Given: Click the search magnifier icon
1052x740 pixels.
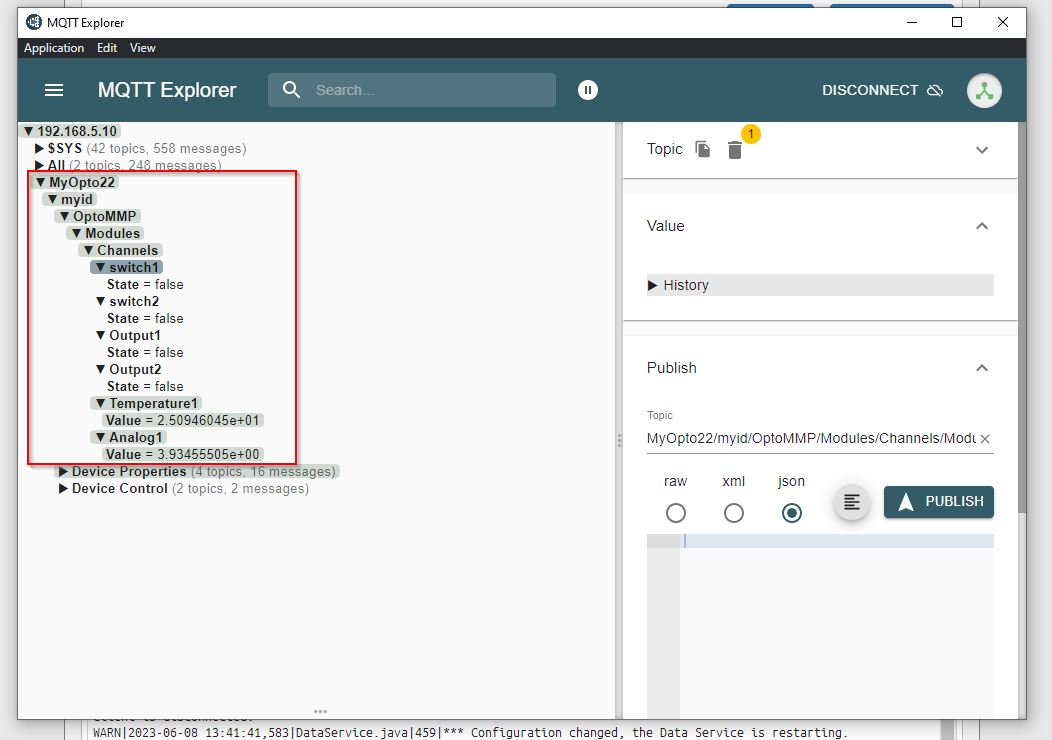Looking at the screenshot, I should pyautogui.click(x=291, y=90).
